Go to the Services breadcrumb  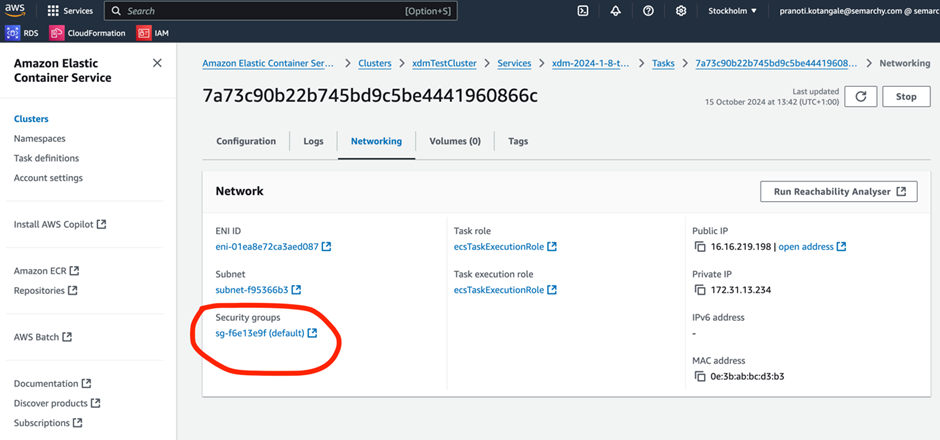click(514, 63)
